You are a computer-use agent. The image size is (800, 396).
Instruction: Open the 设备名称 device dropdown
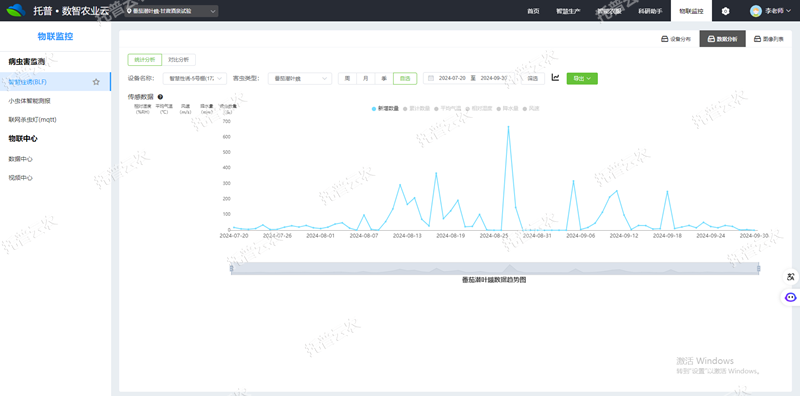[x=194, y=79]
